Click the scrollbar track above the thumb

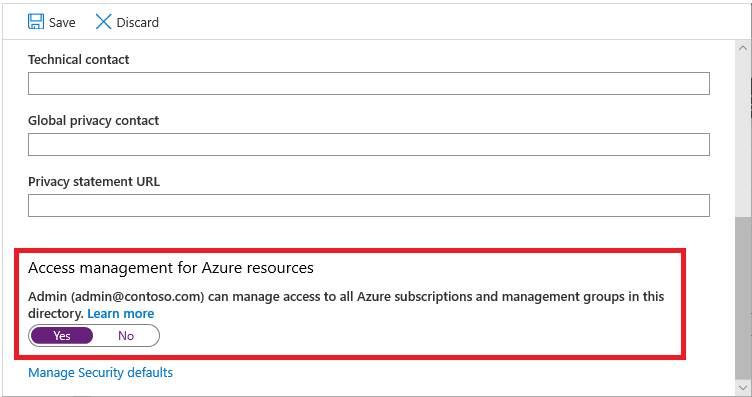pos(743,136)
